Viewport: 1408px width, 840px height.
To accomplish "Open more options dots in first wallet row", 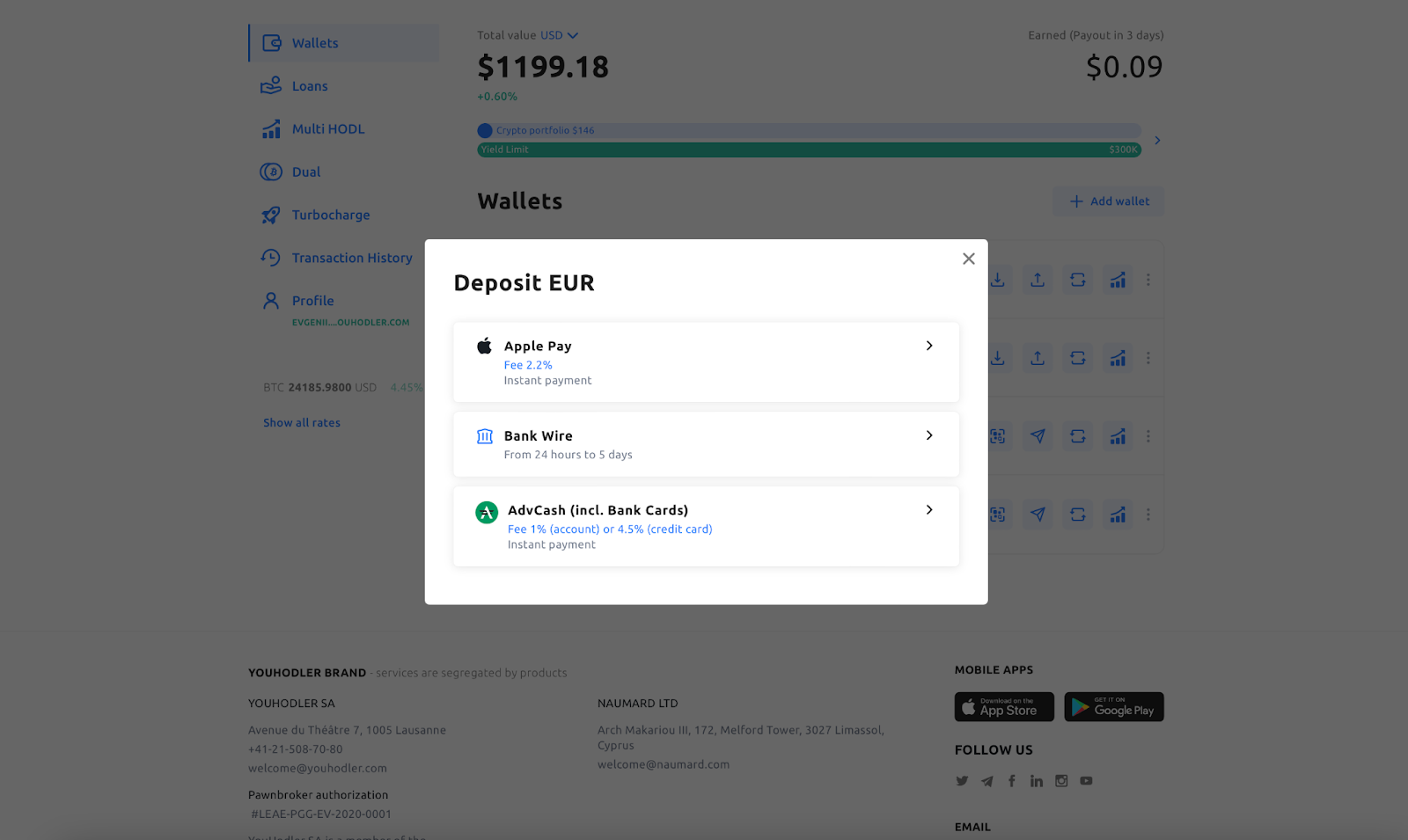I will click(x=1148, y=280).
